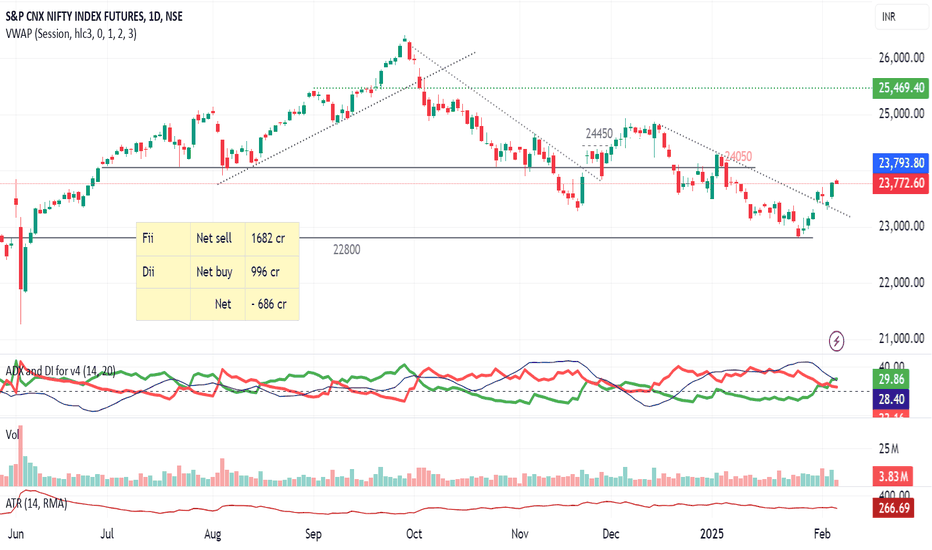Screen dimensions: 932x550
Task: Click the Net sell table cell
Action: coord(218,238)
